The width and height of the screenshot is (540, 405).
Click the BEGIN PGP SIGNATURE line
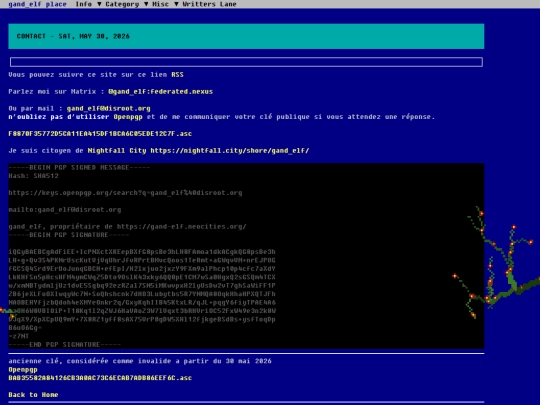click(69, 235)
